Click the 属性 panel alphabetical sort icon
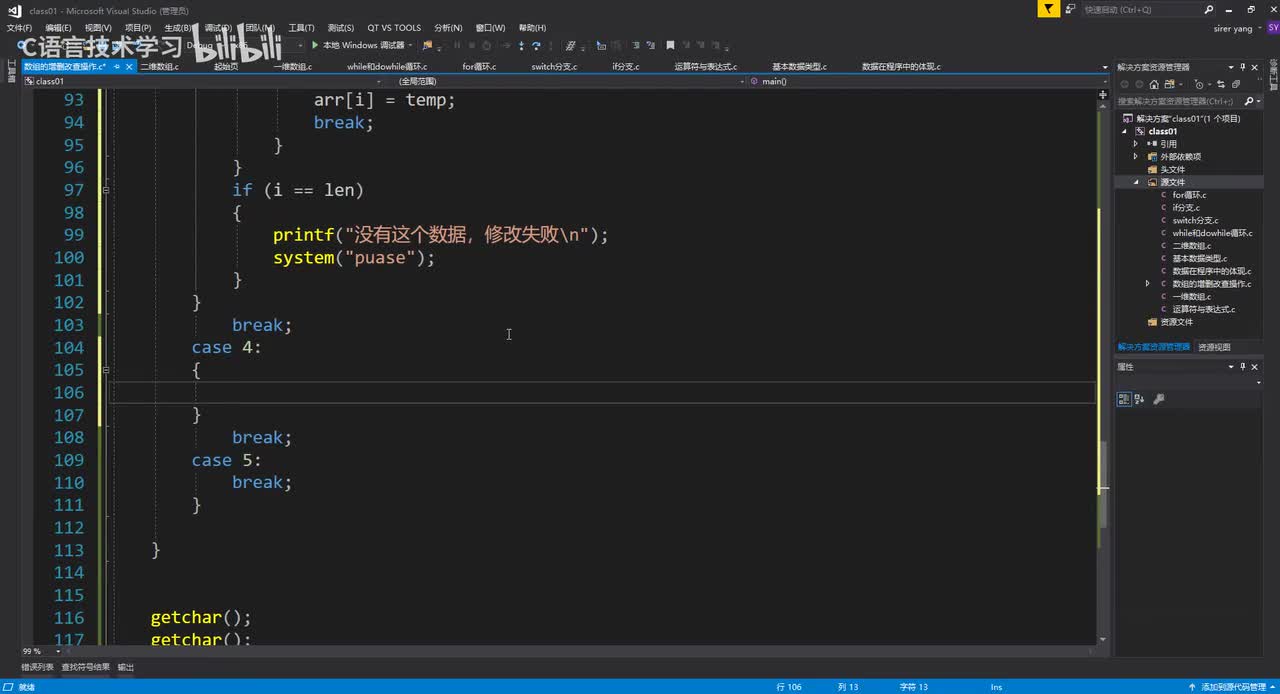Screen dimensions: 1280x694 [1139, 399]
